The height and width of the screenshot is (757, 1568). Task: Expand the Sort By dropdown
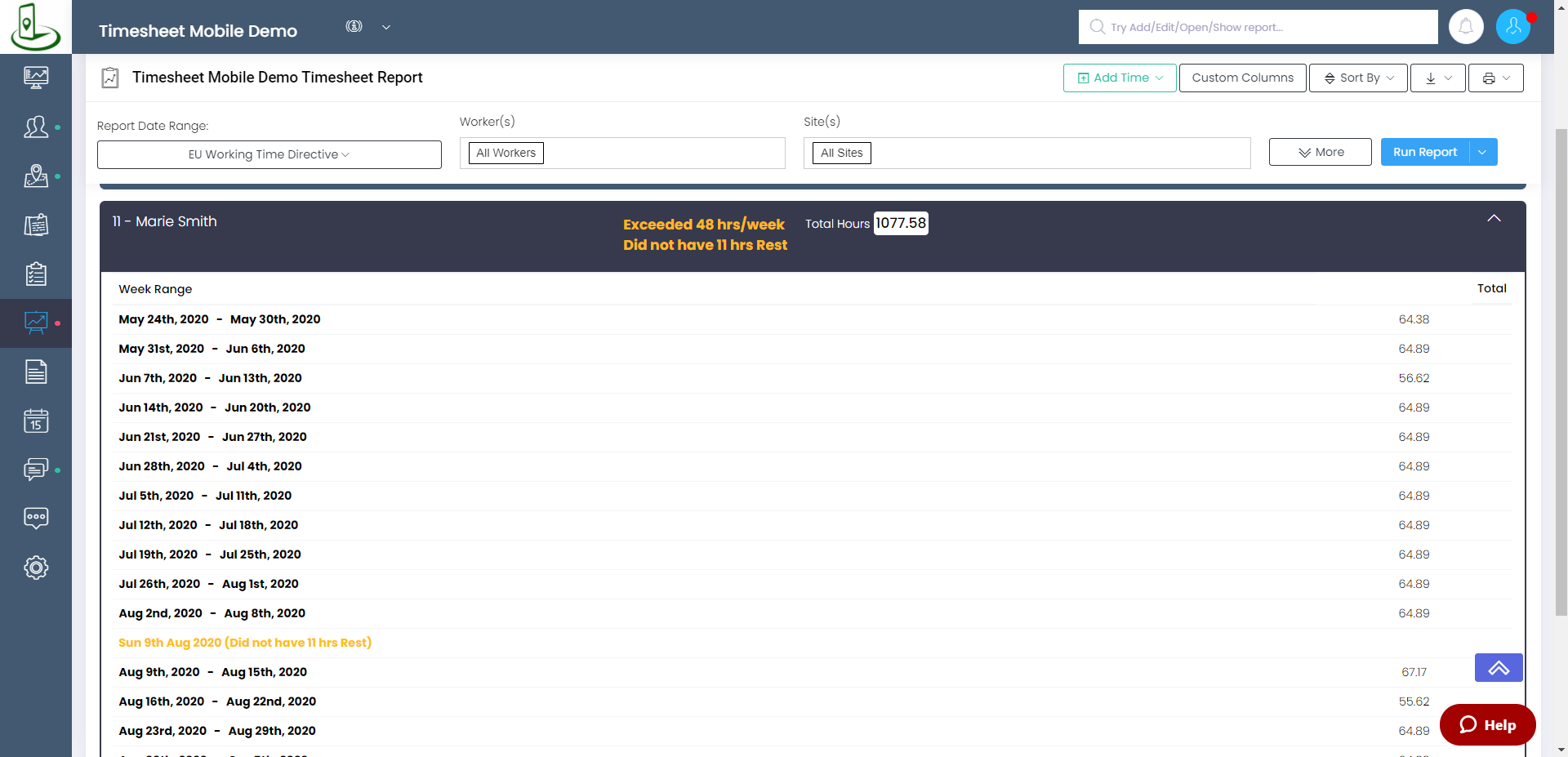click(x=1357, y=78)
